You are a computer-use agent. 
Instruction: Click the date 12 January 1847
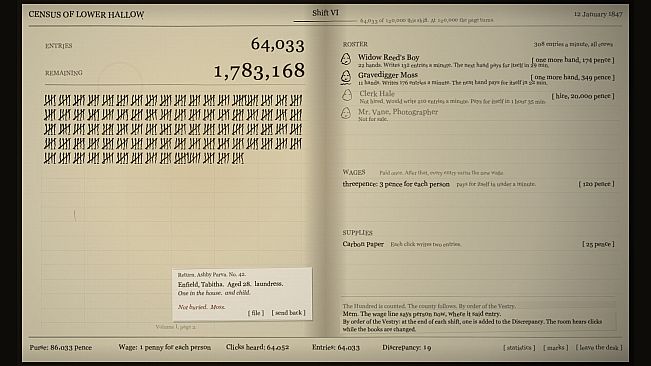tap(598, 14)
